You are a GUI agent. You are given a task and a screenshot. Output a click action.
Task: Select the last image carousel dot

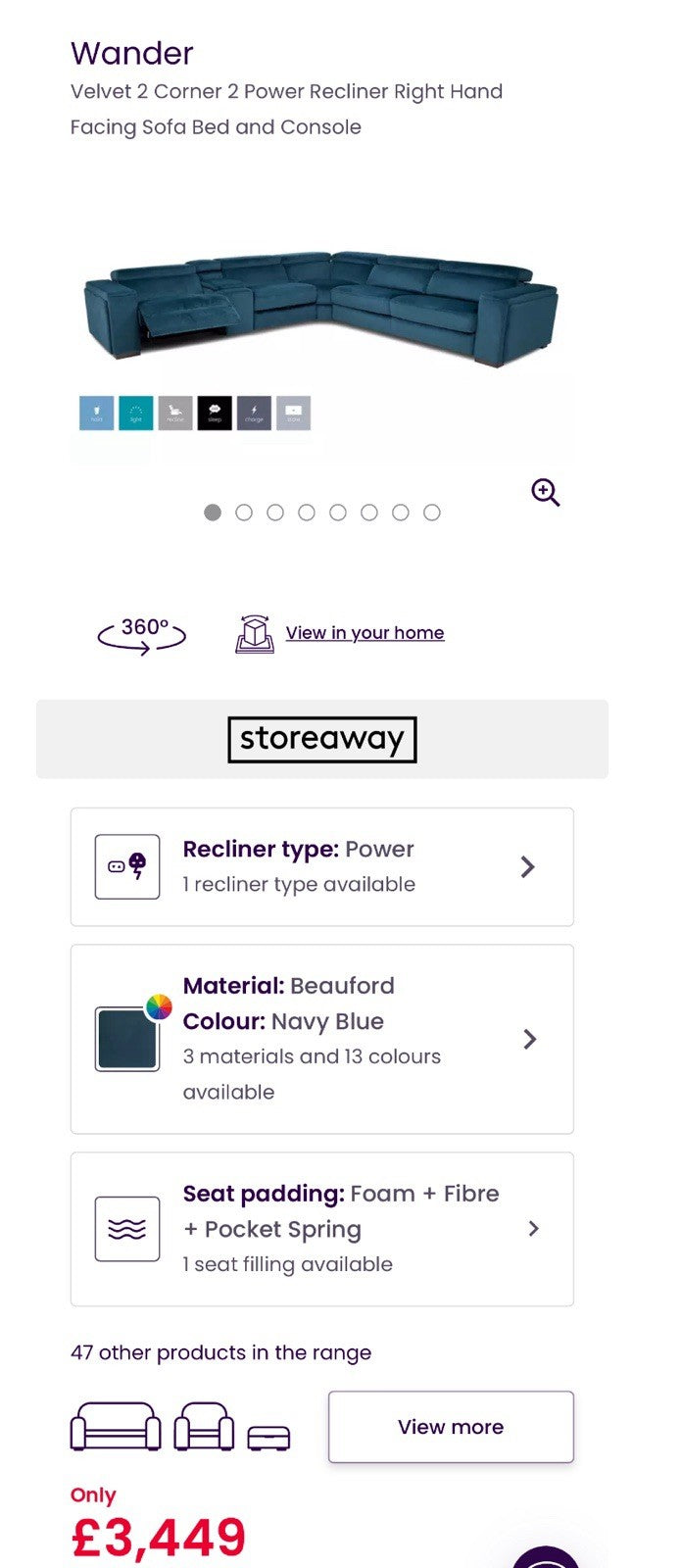(432, 513)
